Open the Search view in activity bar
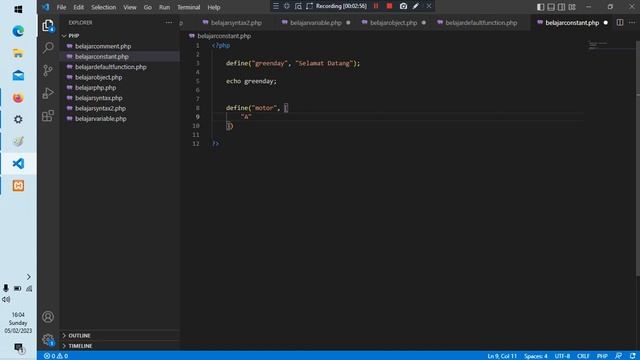Viewport: 640px width, 360px height. [48, 48]
